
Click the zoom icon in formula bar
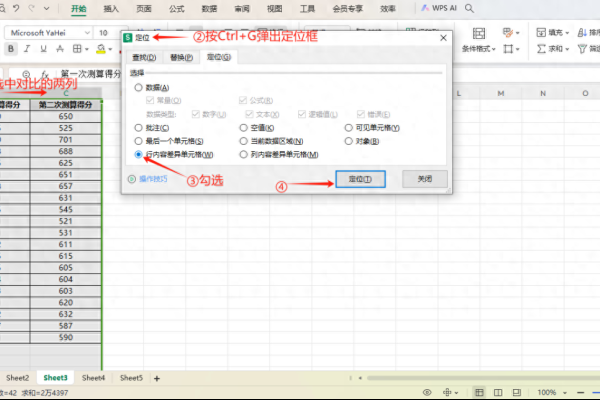[26, 74]
